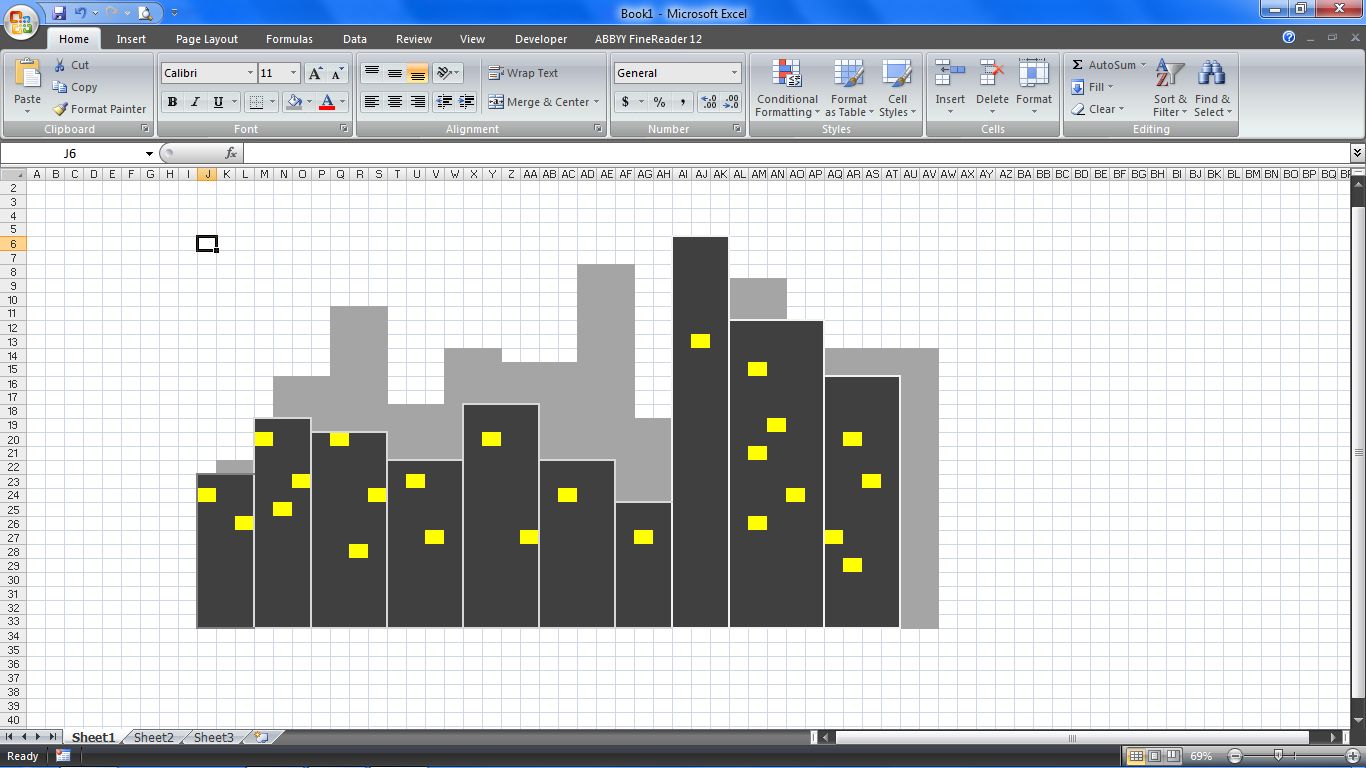Screen dimensions: 1366x768
Task: Open the Find & Select menu
Action: (x=1212, y=88)
